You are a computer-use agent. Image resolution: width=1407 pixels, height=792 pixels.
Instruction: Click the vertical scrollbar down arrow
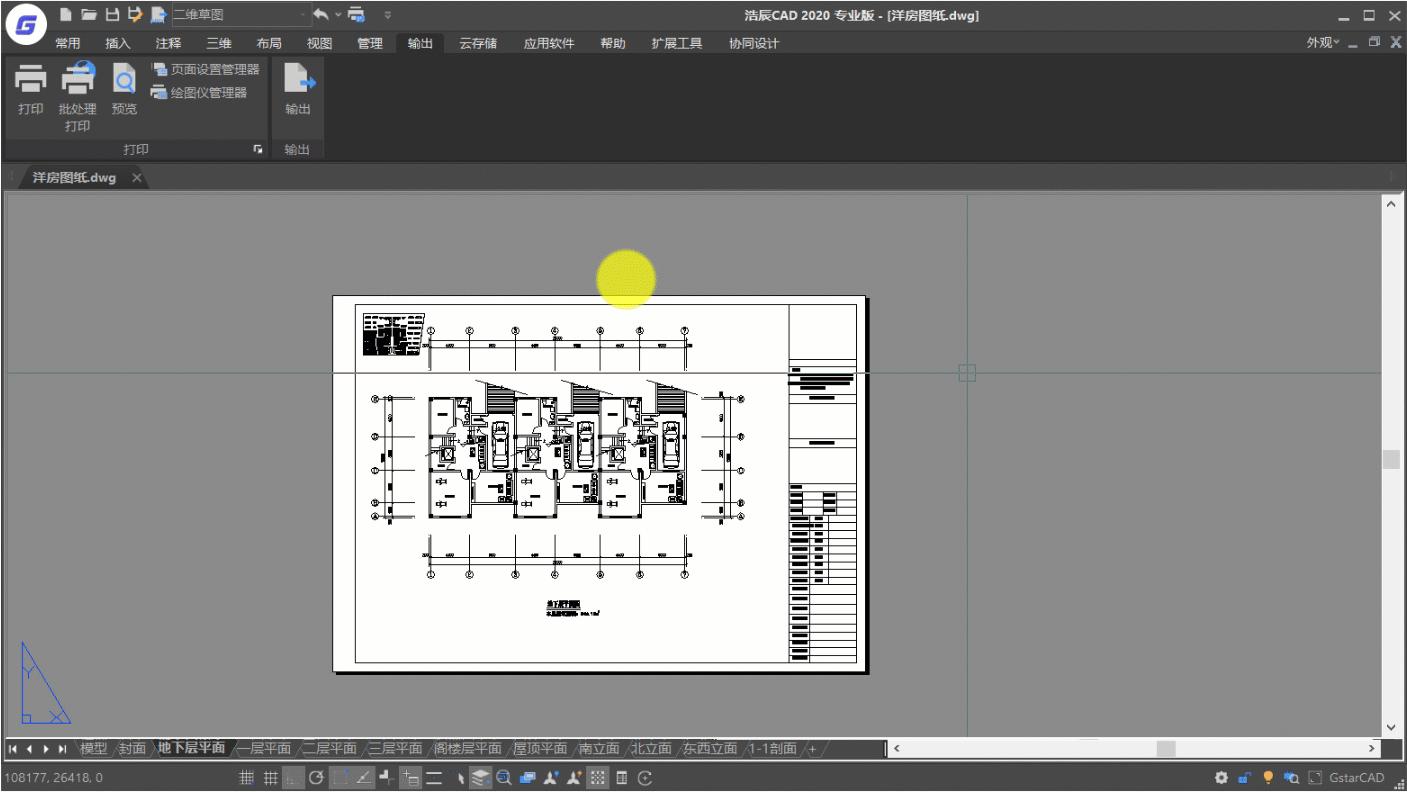(1391, 727)
